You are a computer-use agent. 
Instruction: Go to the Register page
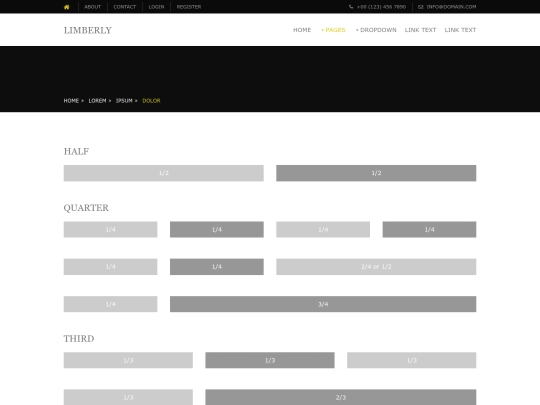coord(189,7)
